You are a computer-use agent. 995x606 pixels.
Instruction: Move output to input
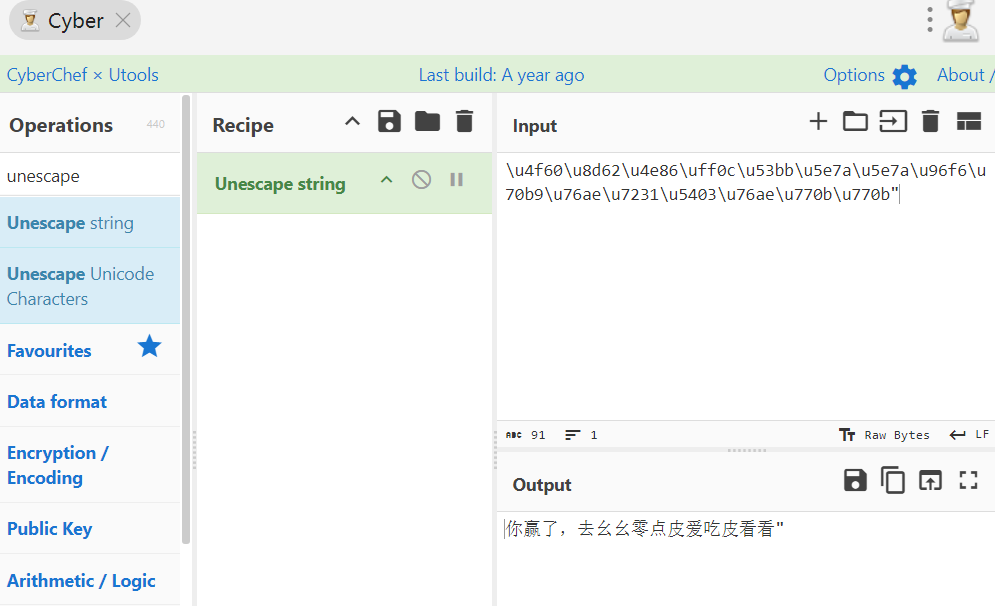(930, 480)
